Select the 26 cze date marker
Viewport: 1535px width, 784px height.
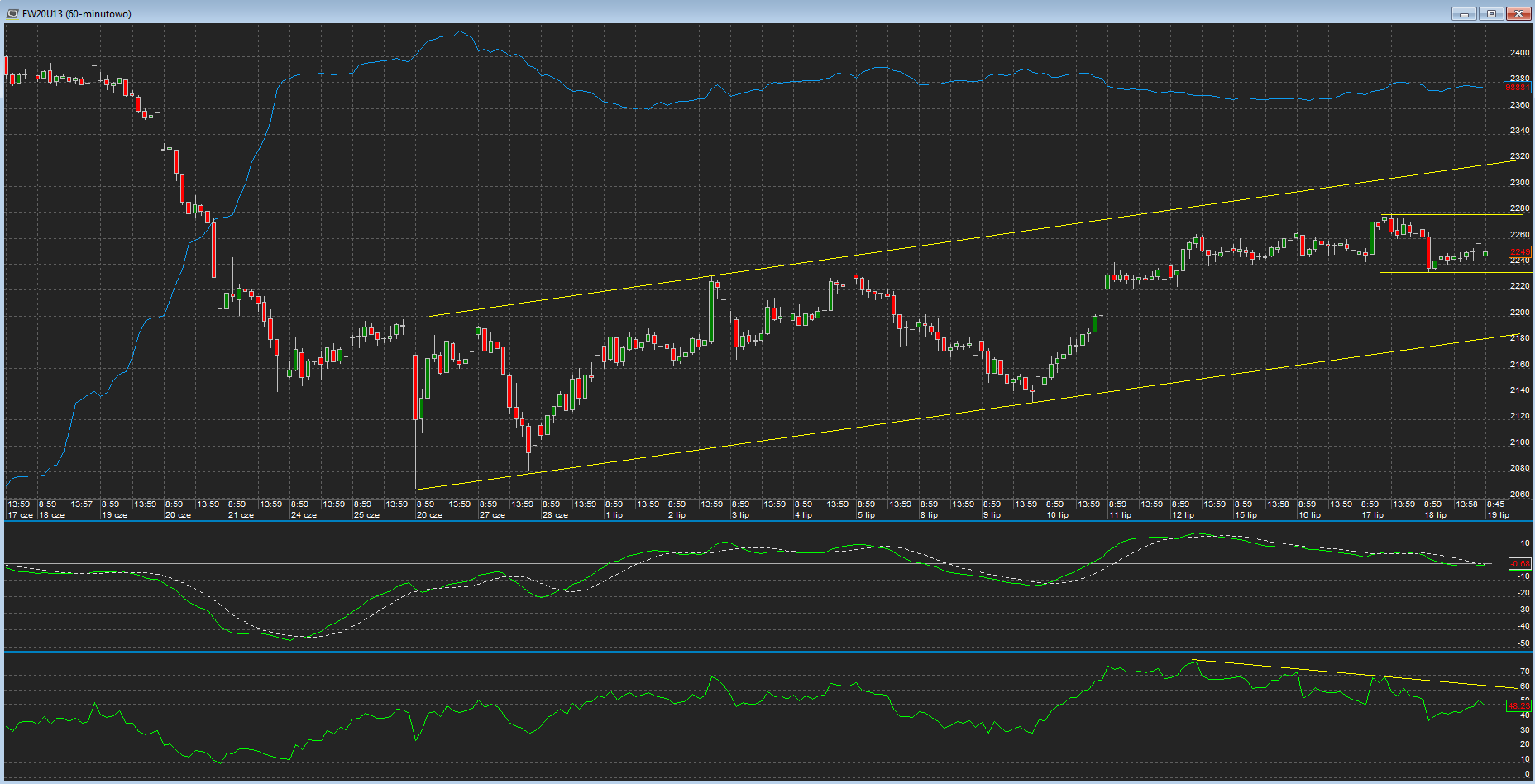[429, 515]
